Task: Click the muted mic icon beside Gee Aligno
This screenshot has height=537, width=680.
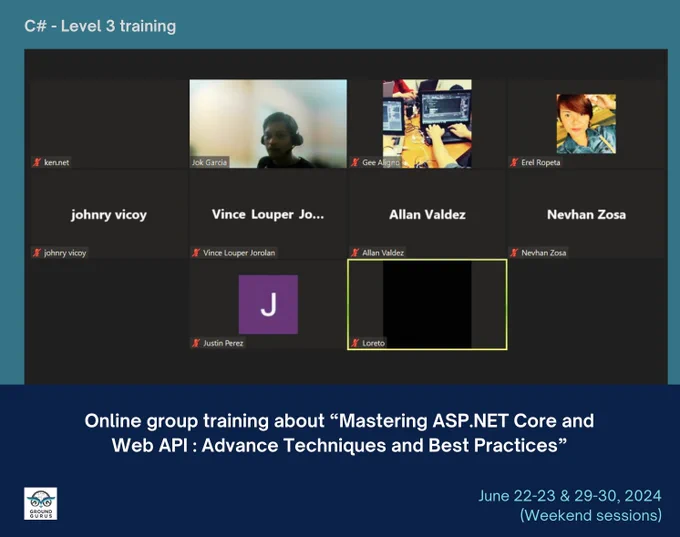Action: [x=355, y=162]
